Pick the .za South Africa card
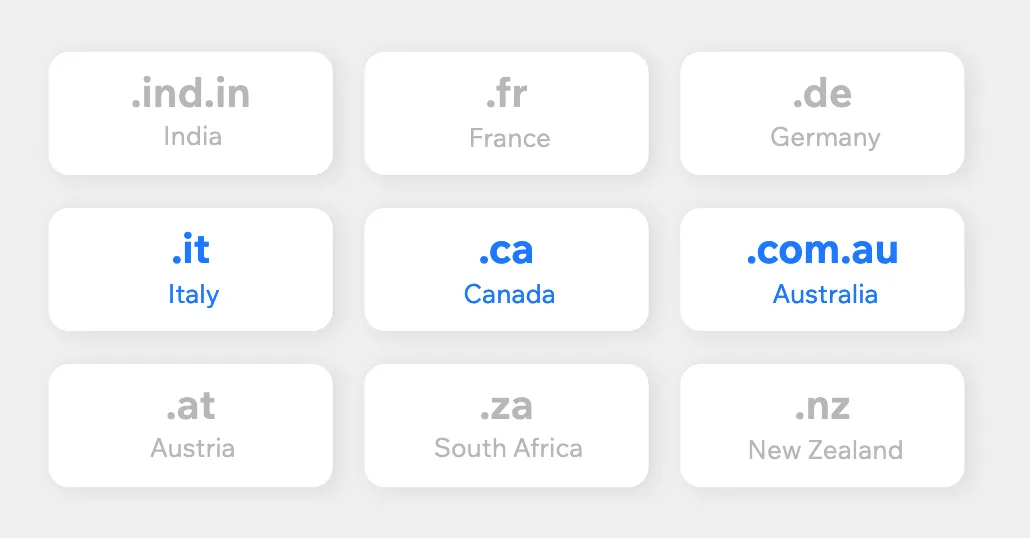The width and height of the screenshot is (1030, 538). coord(506,425)
